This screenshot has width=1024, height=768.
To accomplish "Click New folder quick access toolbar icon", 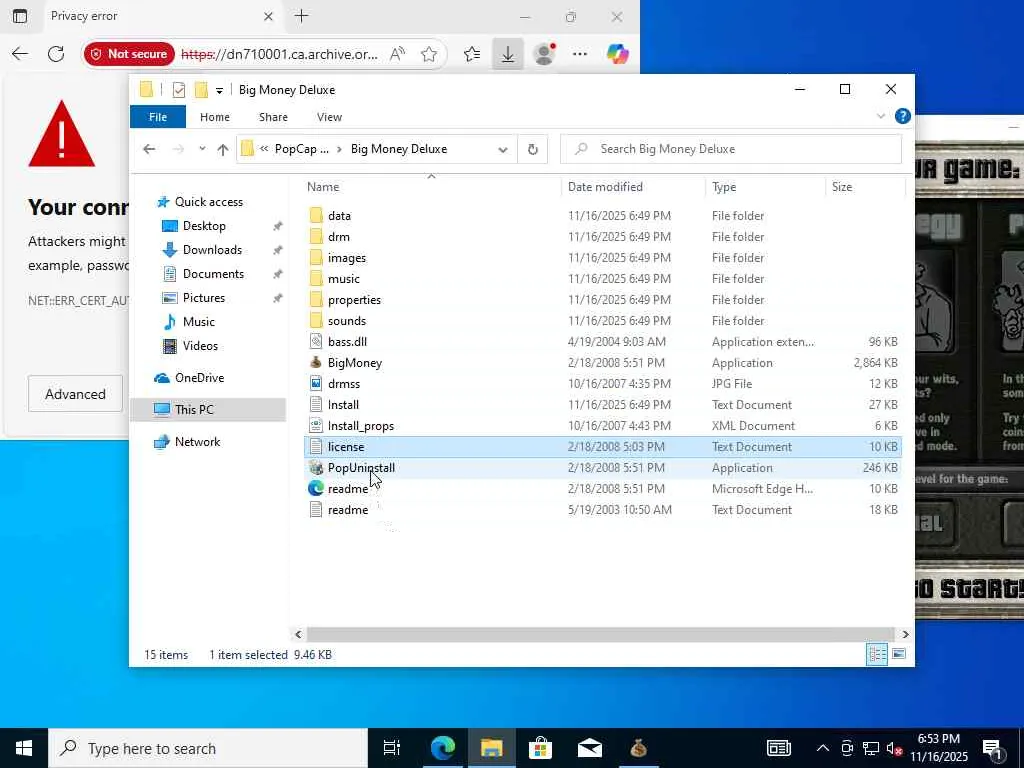I will [201, 90].
